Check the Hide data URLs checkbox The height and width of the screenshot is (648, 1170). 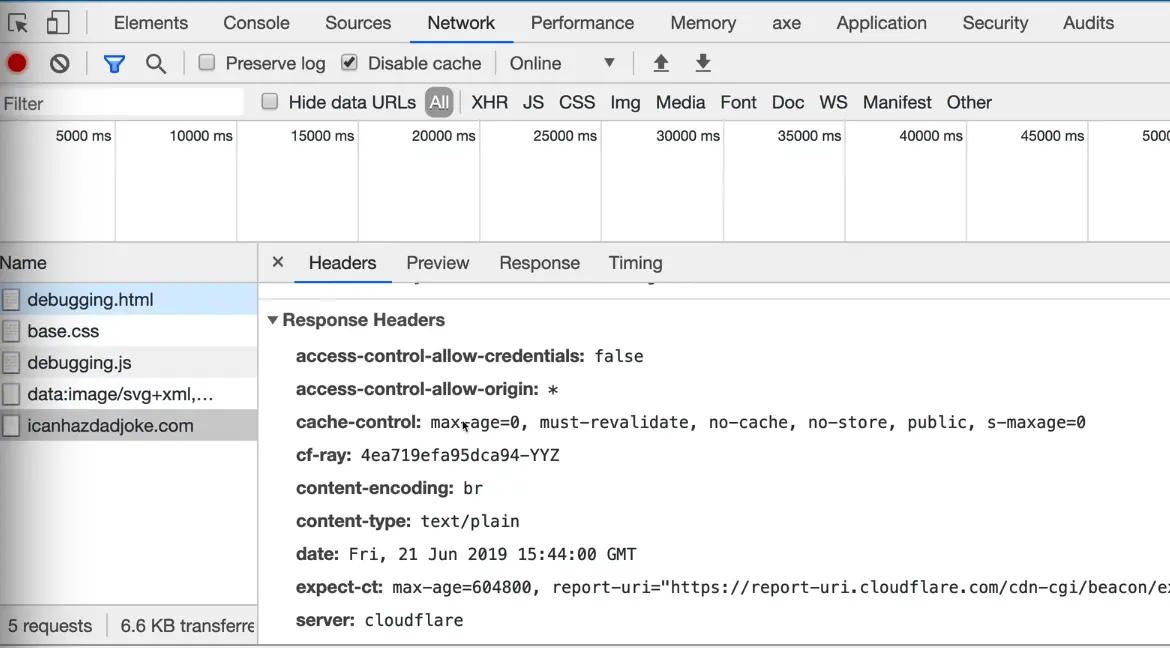[x=270, y=102]
